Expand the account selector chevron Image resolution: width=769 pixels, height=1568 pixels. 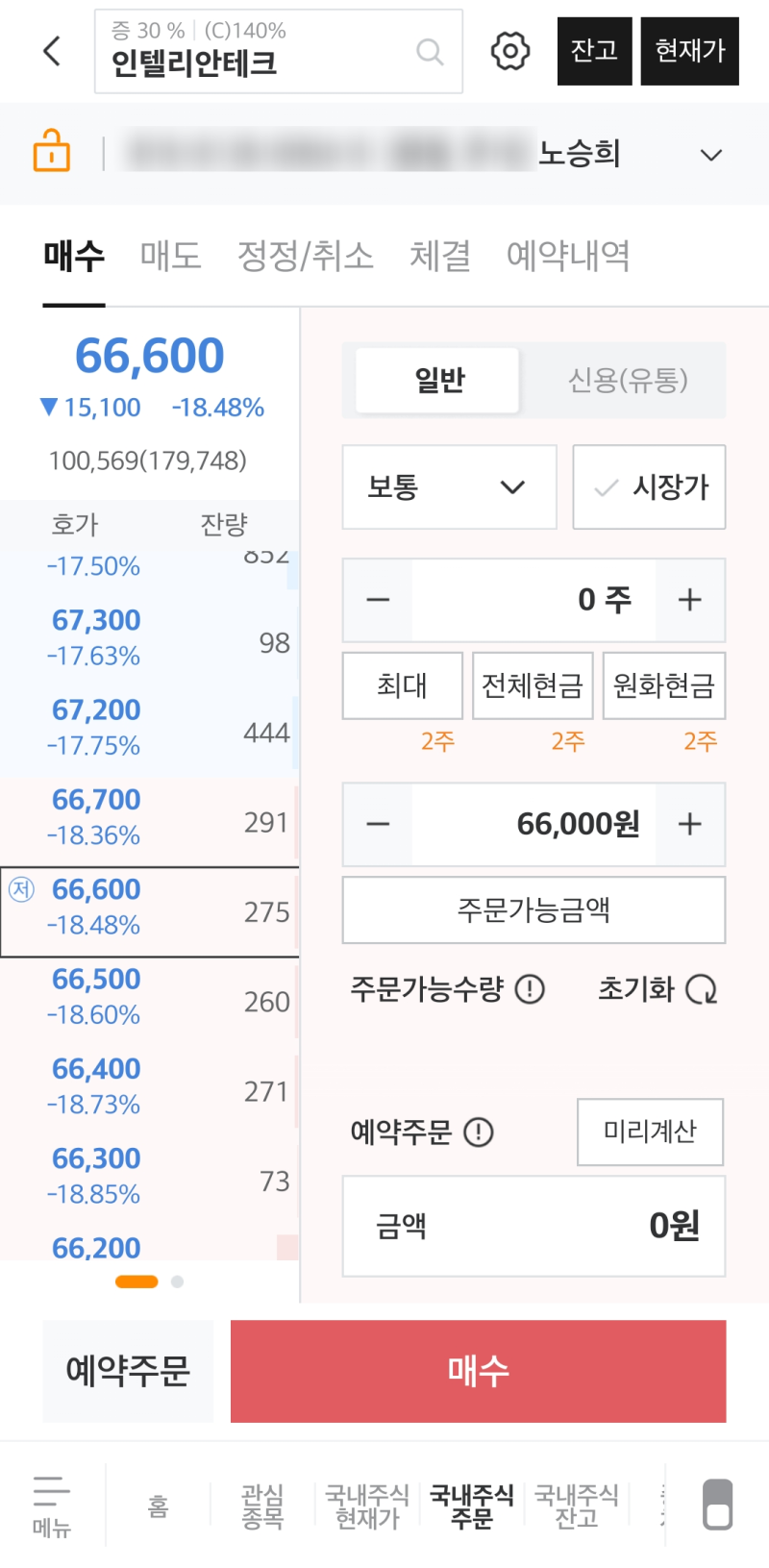(710, 154)
